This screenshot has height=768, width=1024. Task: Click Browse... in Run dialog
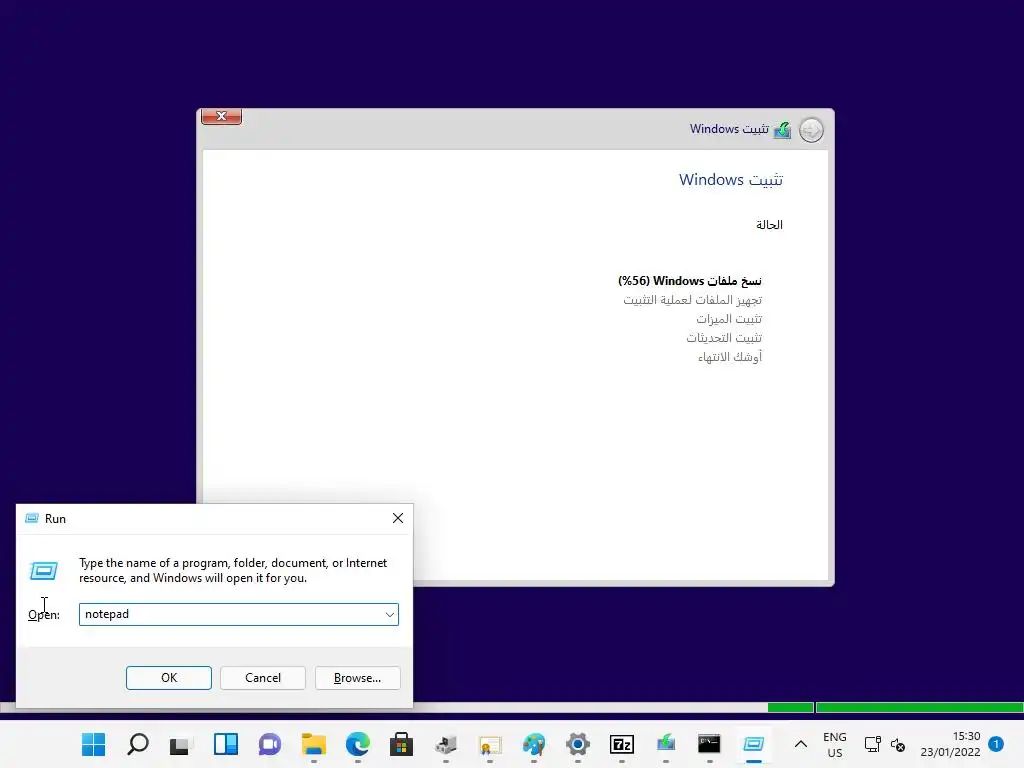pos(357,678)
